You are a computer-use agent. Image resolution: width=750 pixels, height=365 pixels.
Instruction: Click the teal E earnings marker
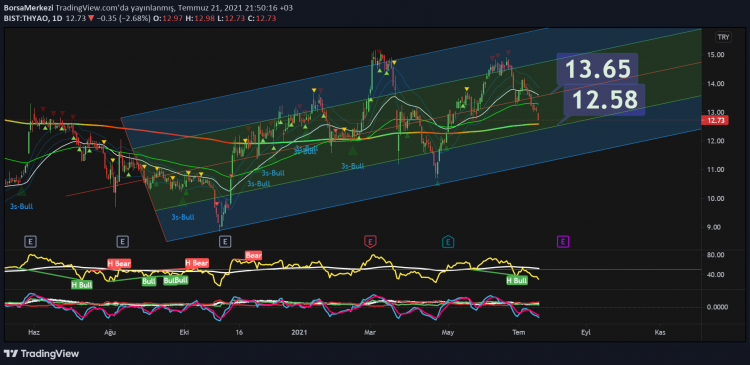tap(448, 242)
